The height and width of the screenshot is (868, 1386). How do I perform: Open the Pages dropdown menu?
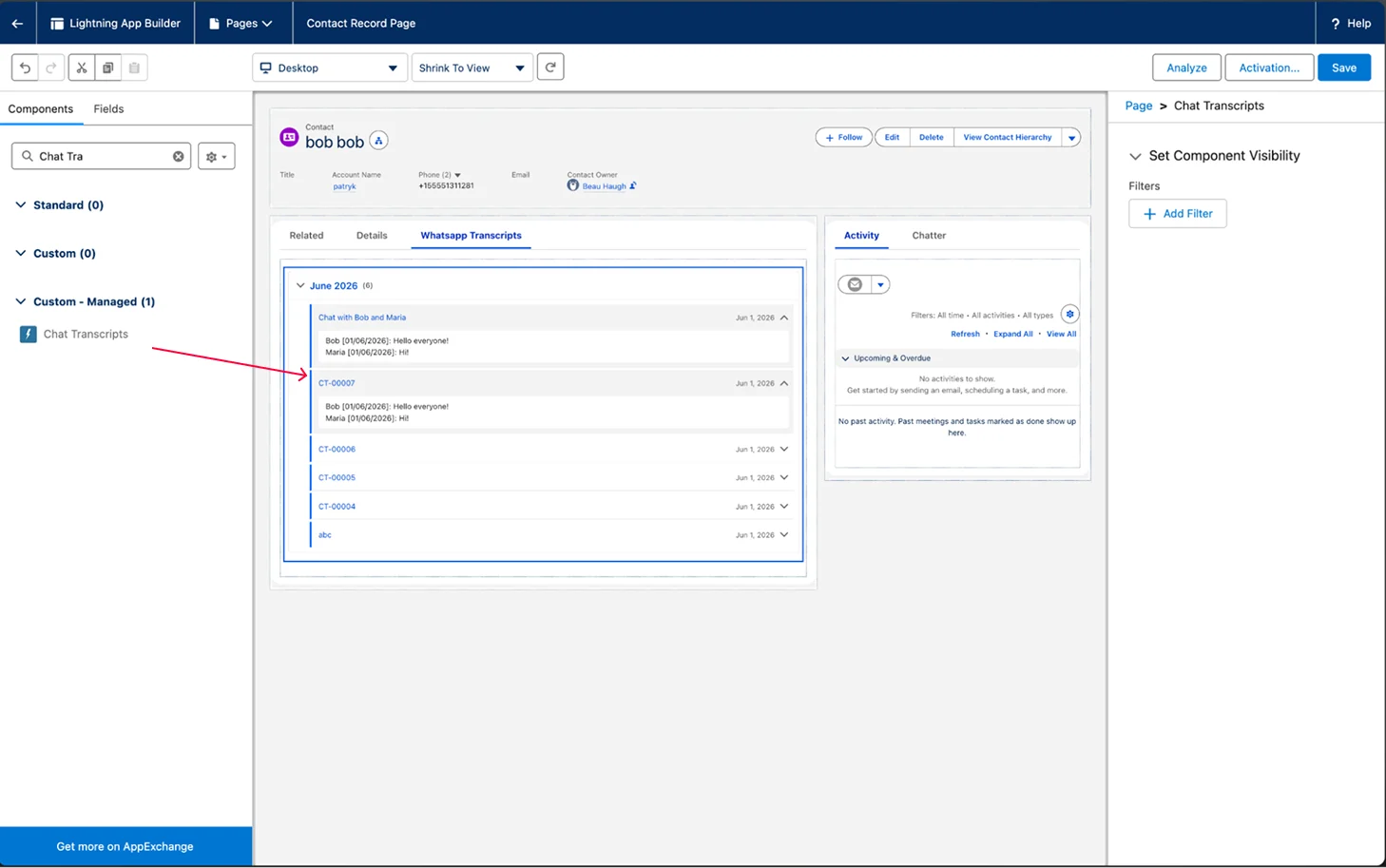(x=241, y=23)
